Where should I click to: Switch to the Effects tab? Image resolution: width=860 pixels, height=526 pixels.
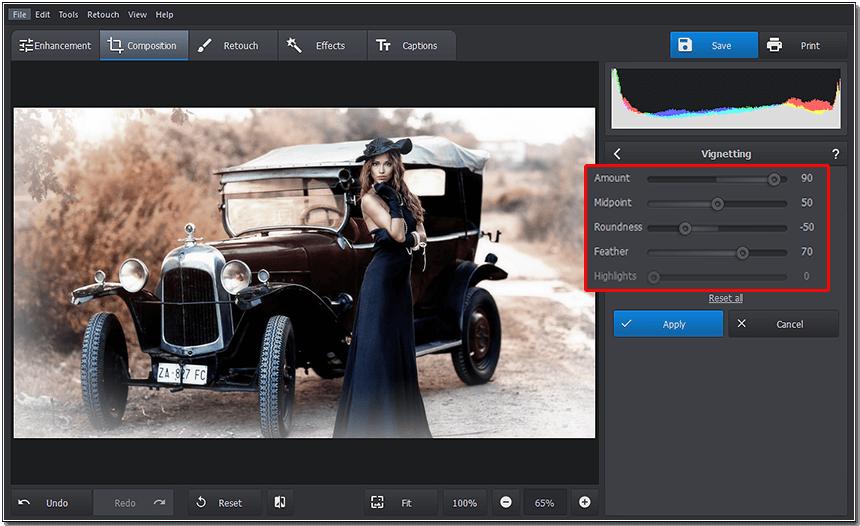pos(322,46)
